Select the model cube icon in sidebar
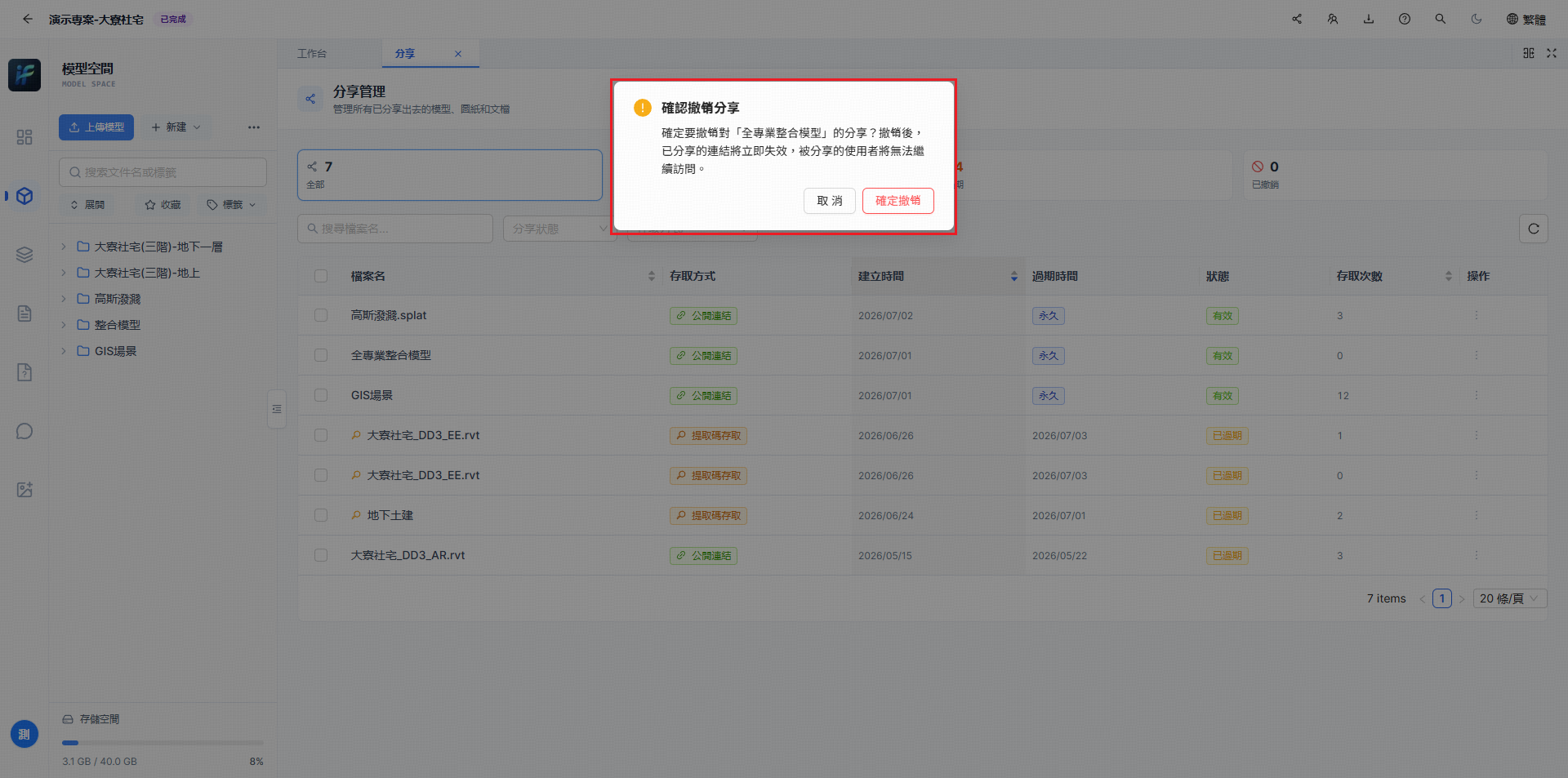The image size is (1568, 778). tap(24, 196)
